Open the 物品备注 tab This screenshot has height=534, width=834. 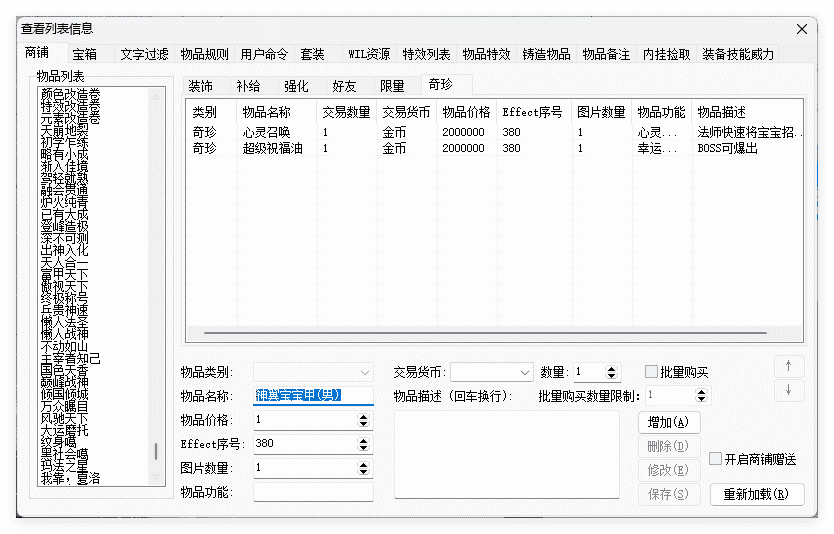[x=606, y=54]
